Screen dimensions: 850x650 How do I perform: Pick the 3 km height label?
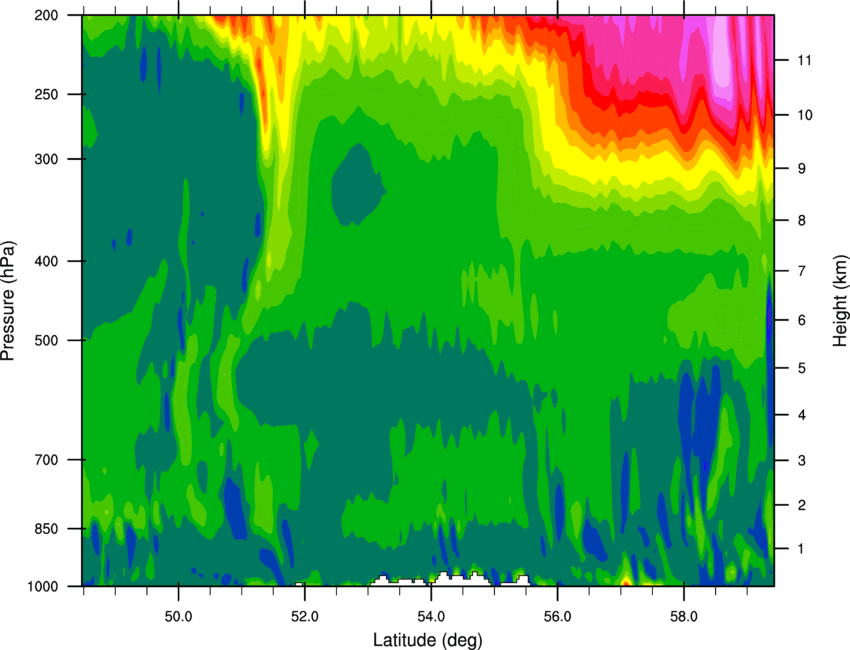pyautogui.click(x=801, y=461)
